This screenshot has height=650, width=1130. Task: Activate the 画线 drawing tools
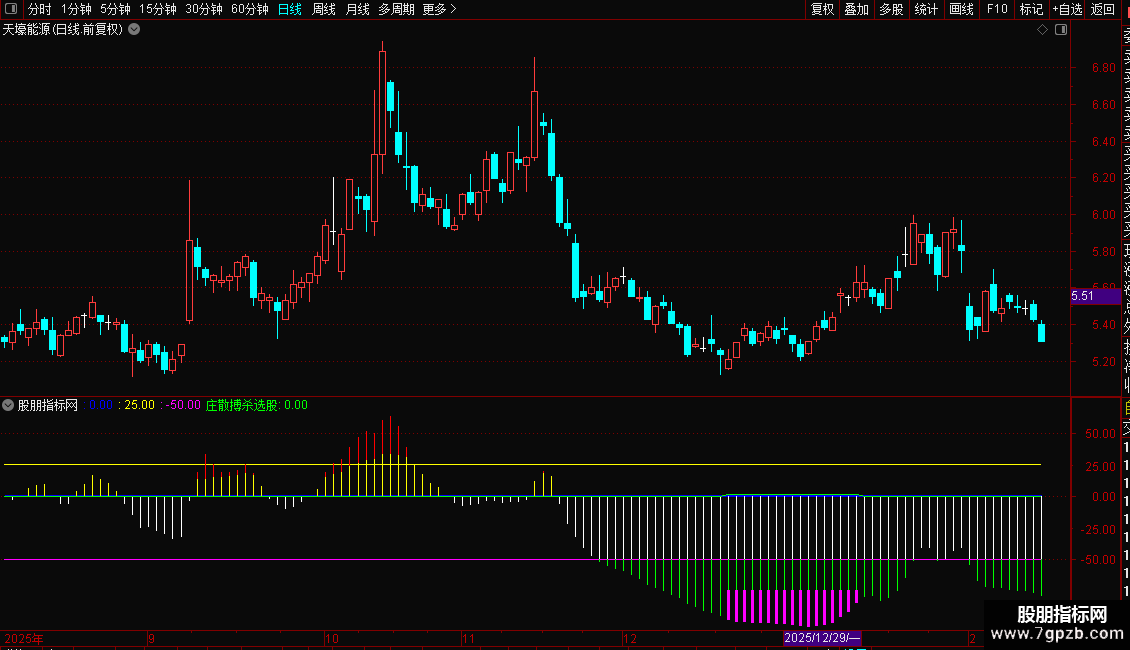(961, 9)
